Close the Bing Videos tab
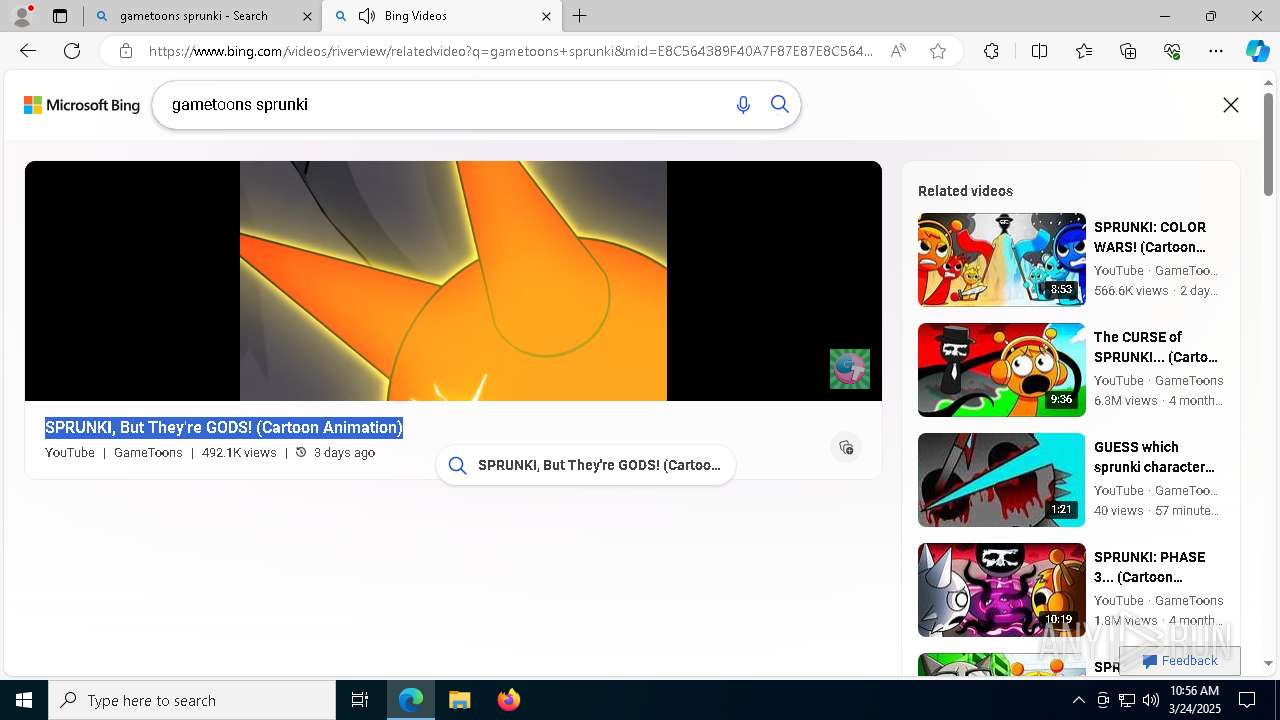Image resolution: width=1280 pixels, height=720 pixels. pos(546,16)
